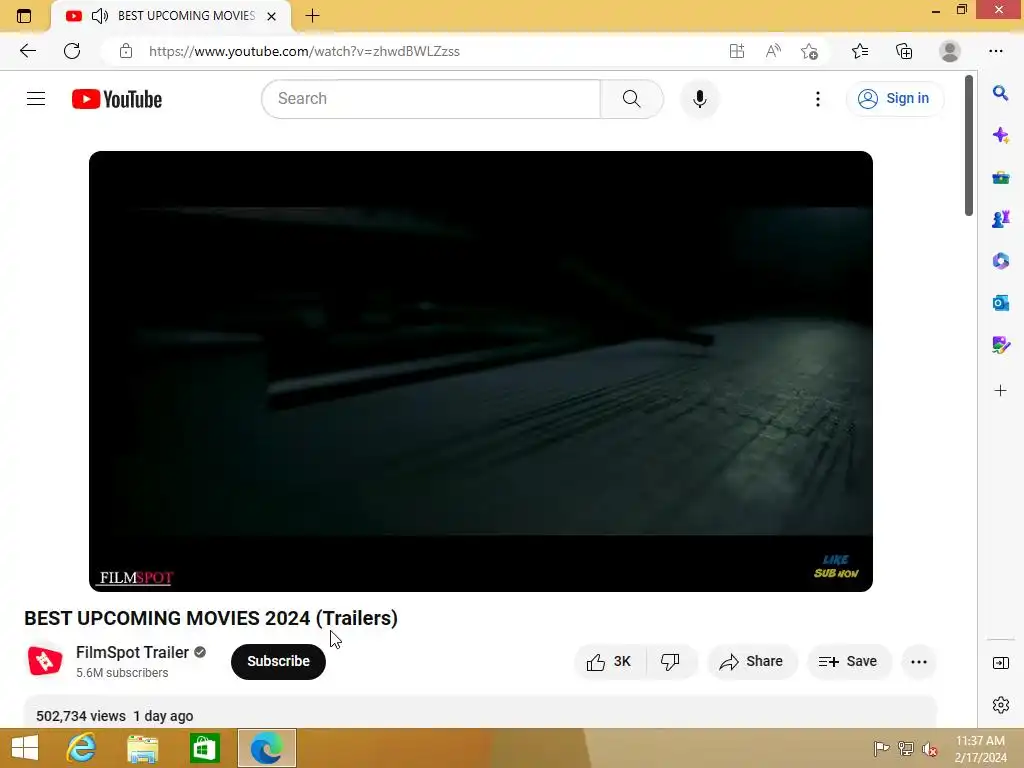The image size is (1024, 768).
Task: Open the Favorites list
Action: 860,51
